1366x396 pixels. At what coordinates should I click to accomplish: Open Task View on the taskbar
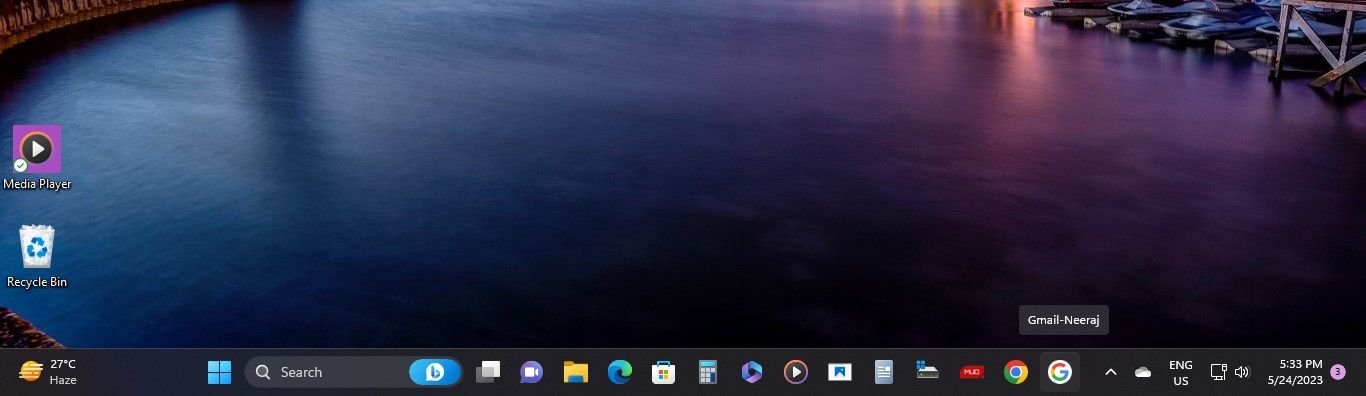point(488,372)
